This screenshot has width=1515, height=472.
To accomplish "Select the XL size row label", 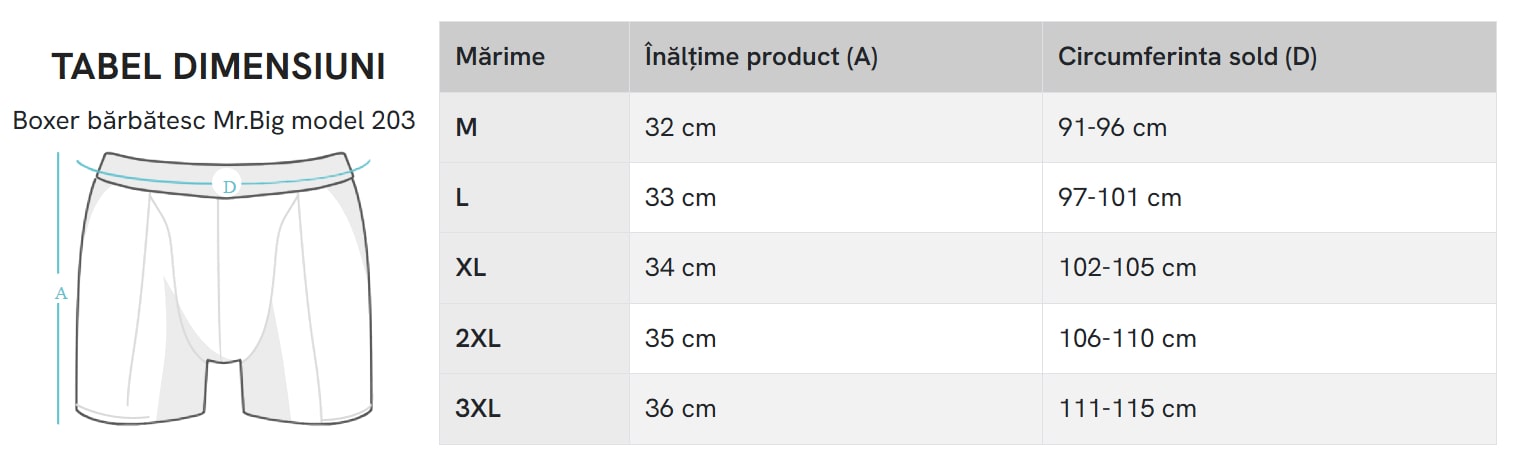I will 471,268.
